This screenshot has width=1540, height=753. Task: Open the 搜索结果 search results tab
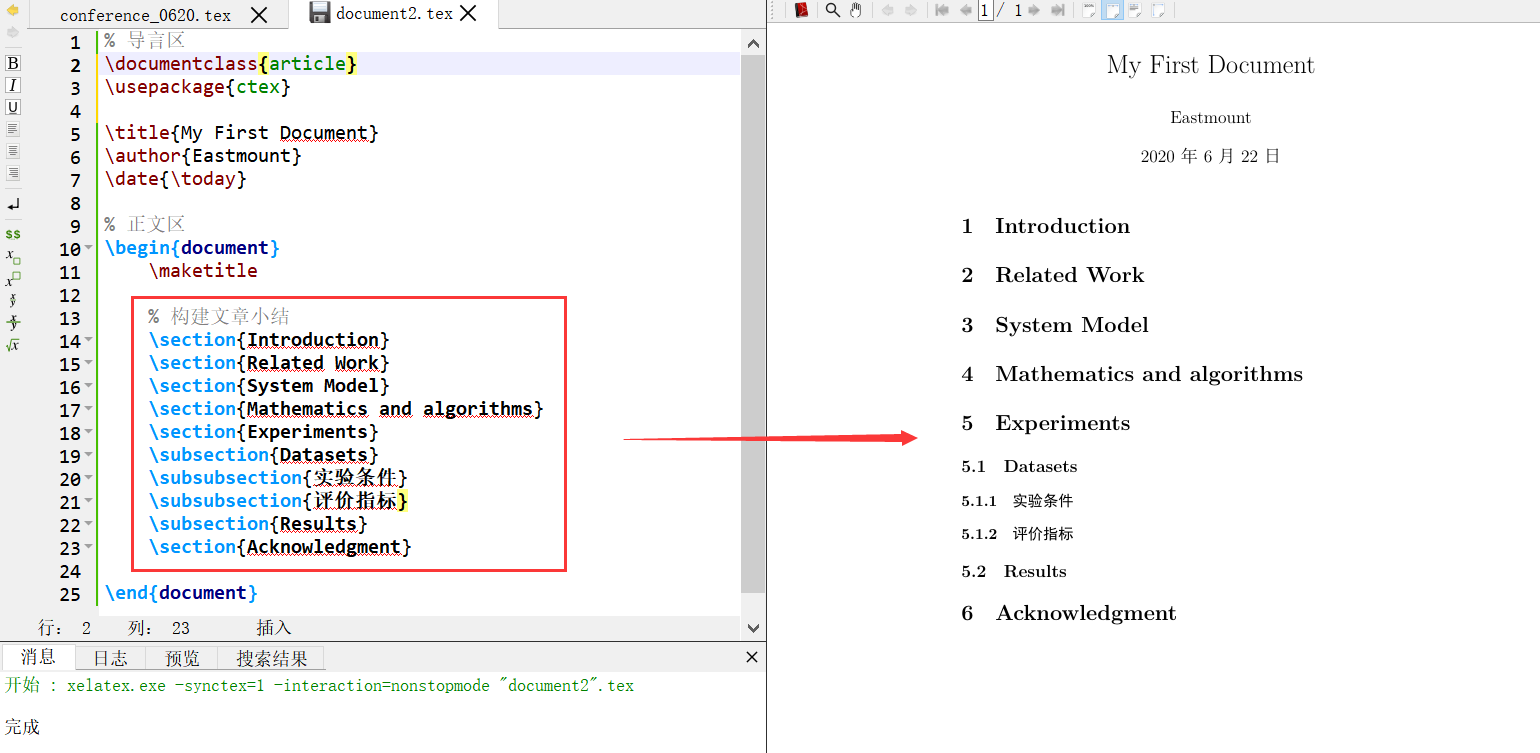coord(272,658)
